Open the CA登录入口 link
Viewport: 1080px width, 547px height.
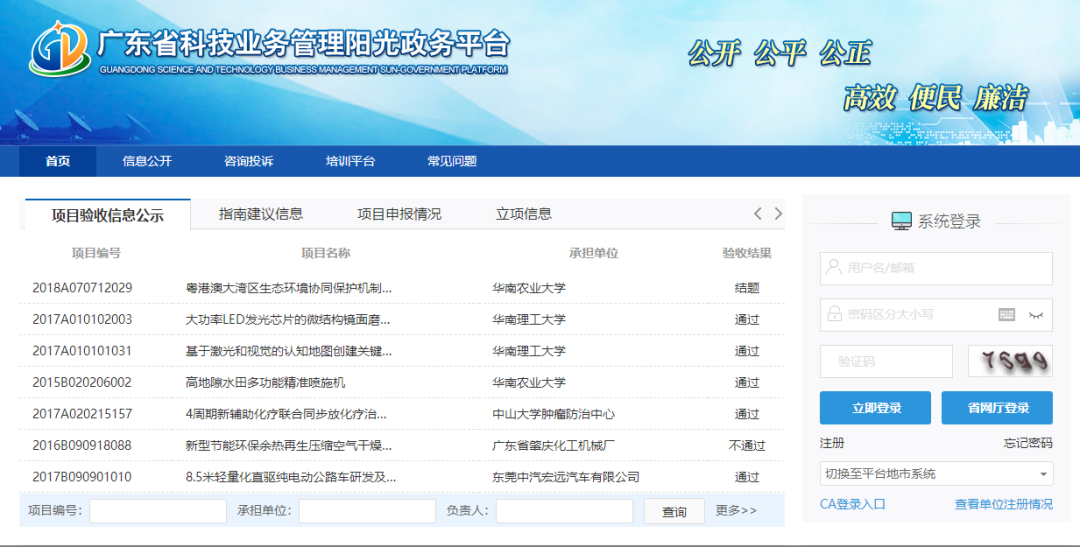[853, 504]
